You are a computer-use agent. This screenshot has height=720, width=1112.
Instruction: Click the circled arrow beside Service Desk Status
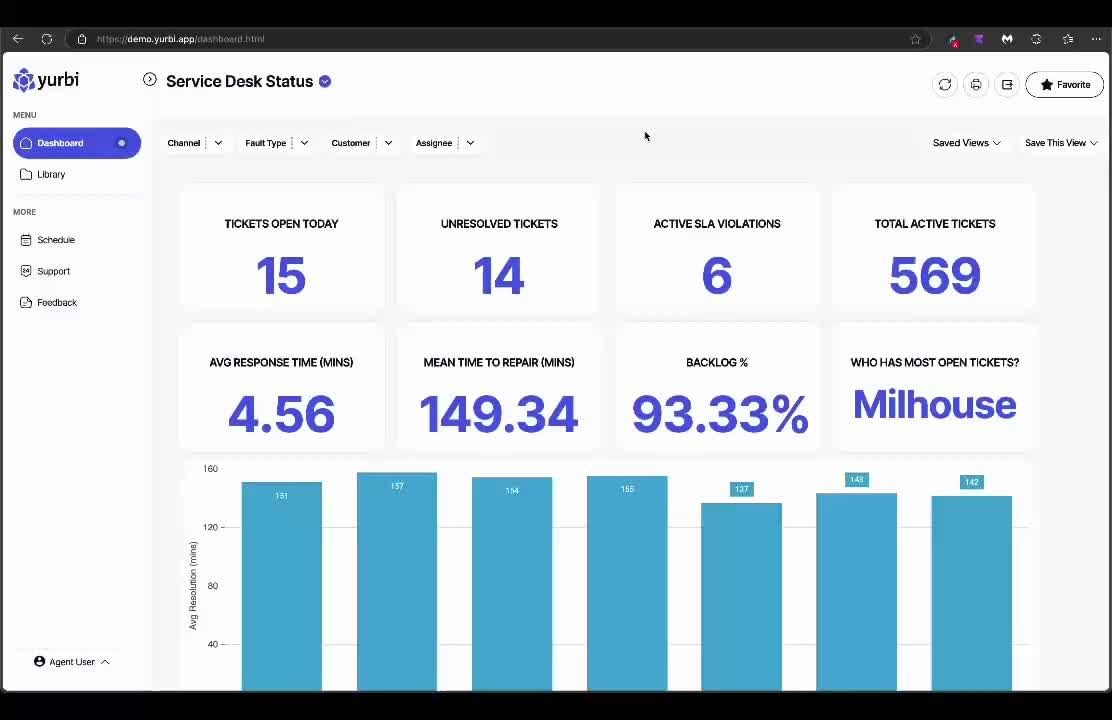point(150,80)
